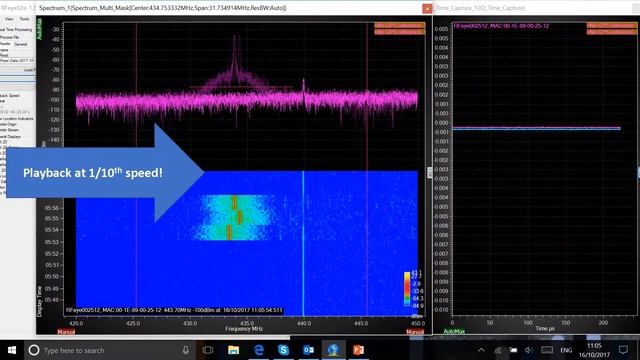Click the RFeye MAC status readout on the waterfall

pyautogui.click(x=174, y=310)
